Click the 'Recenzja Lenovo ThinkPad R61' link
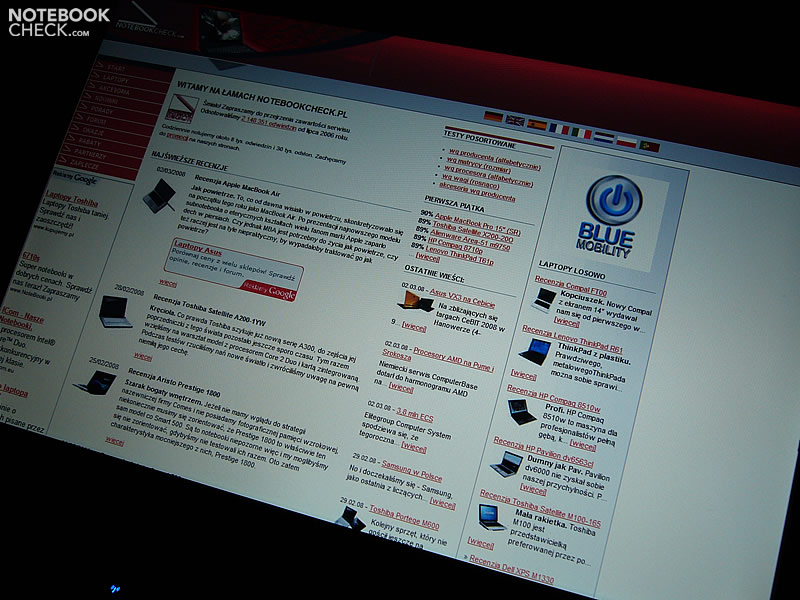The image size is (800, 600). coord(572,339)
